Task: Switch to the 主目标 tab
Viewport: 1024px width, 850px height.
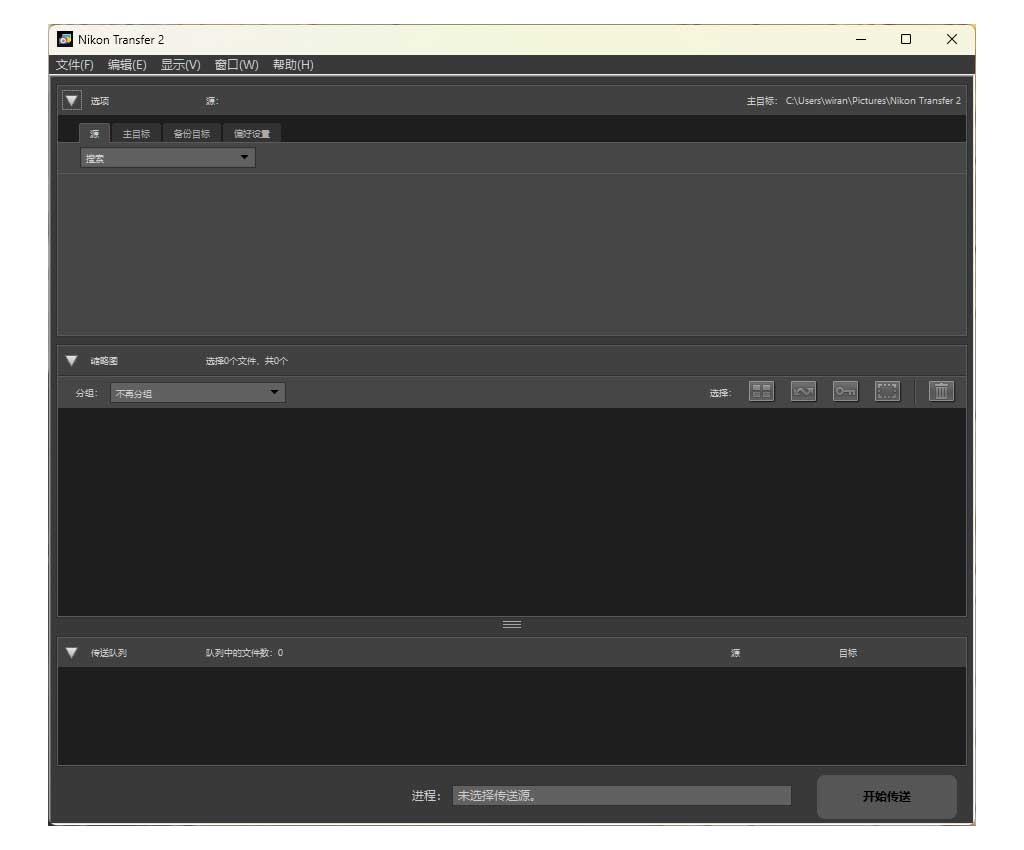Action: point(136,134)
